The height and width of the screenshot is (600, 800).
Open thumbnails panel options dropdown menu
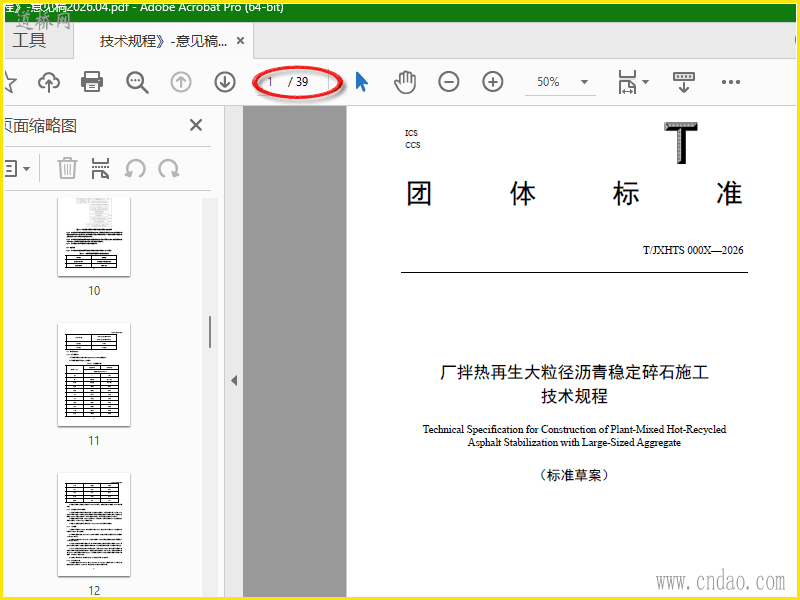pos(16,168)
